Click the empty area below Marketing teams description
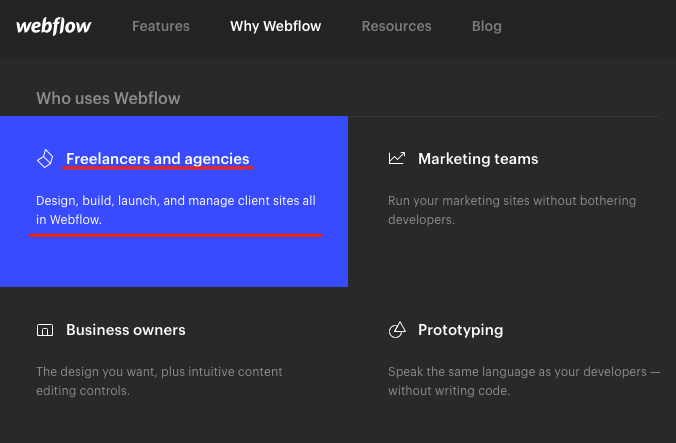The height and width of the screenshot is (443, 676). point(512,259)
